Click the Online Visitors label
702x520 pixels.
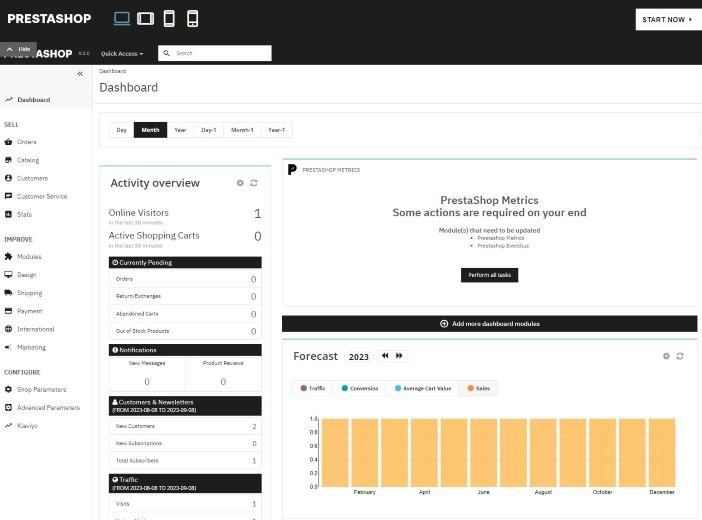click(x=138, y=213)
